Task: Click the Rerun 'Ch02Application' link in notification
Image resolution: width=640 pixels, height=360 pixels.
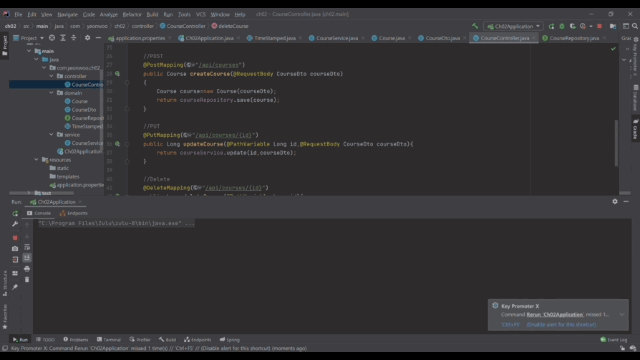Action: (x=555, y=315)
